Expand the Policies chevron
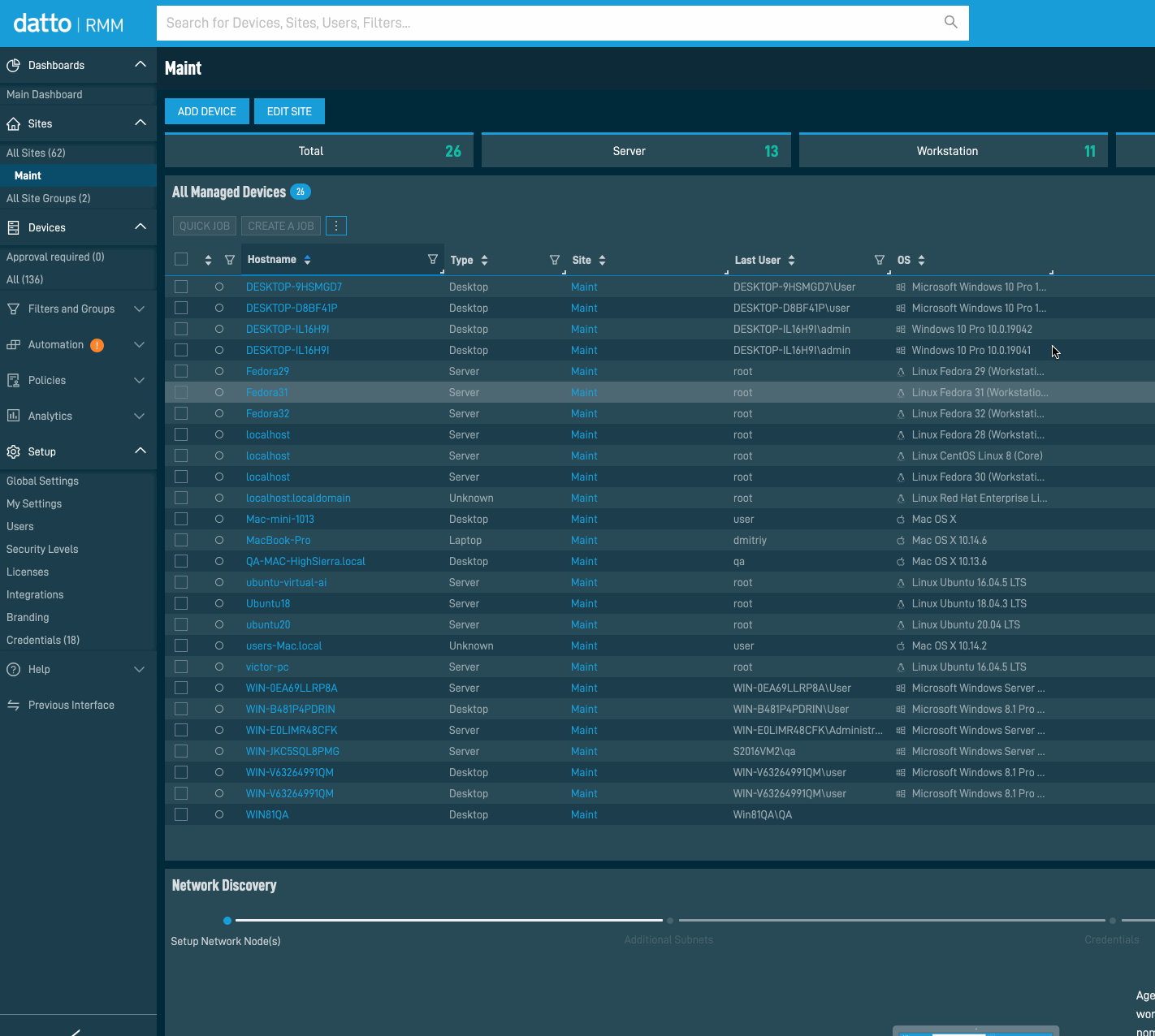 (140, 381)
